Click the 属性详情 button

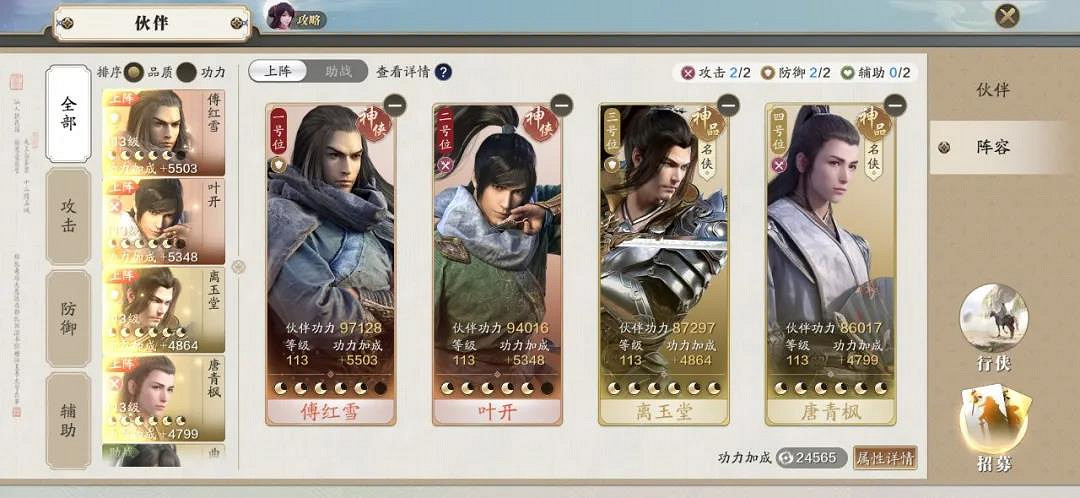coord(885,458)
